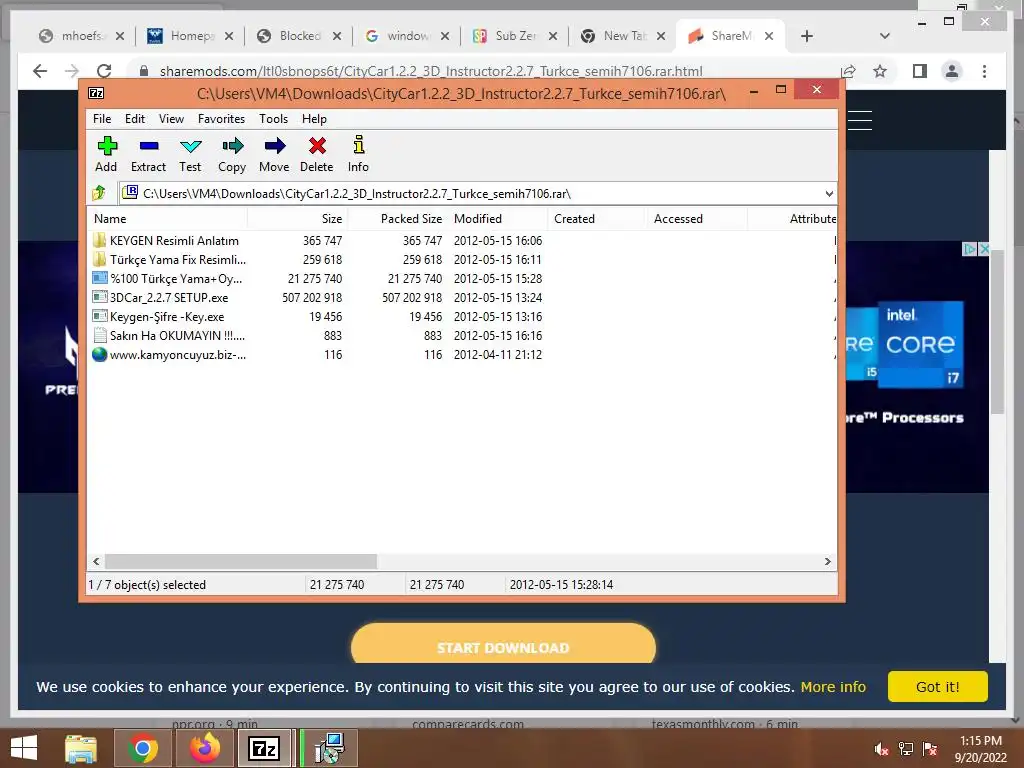1024x768 pixels.
Task: Open the Help menu
Action: pos(314,119)
